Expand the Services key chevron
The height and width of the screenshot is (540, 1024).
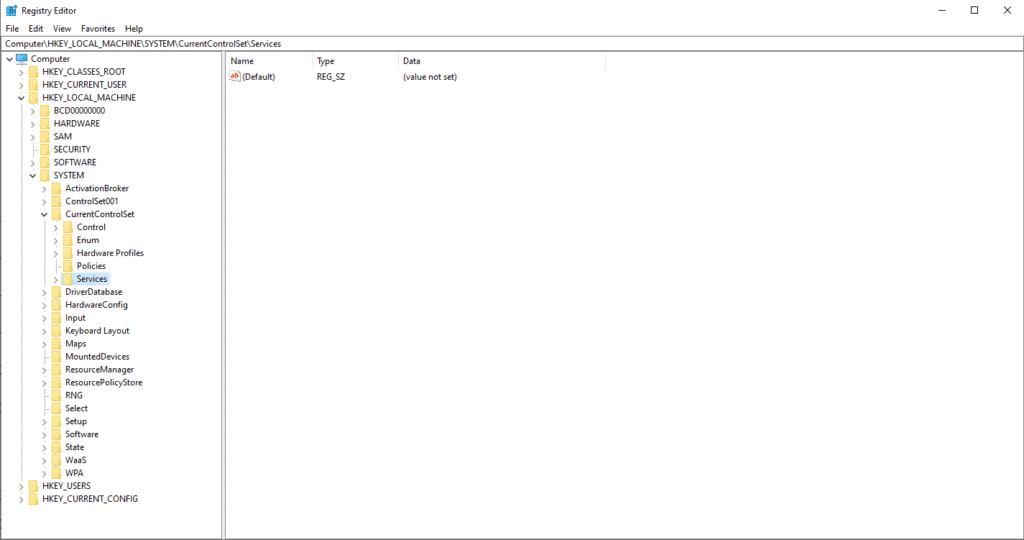(x=56, y=279)
